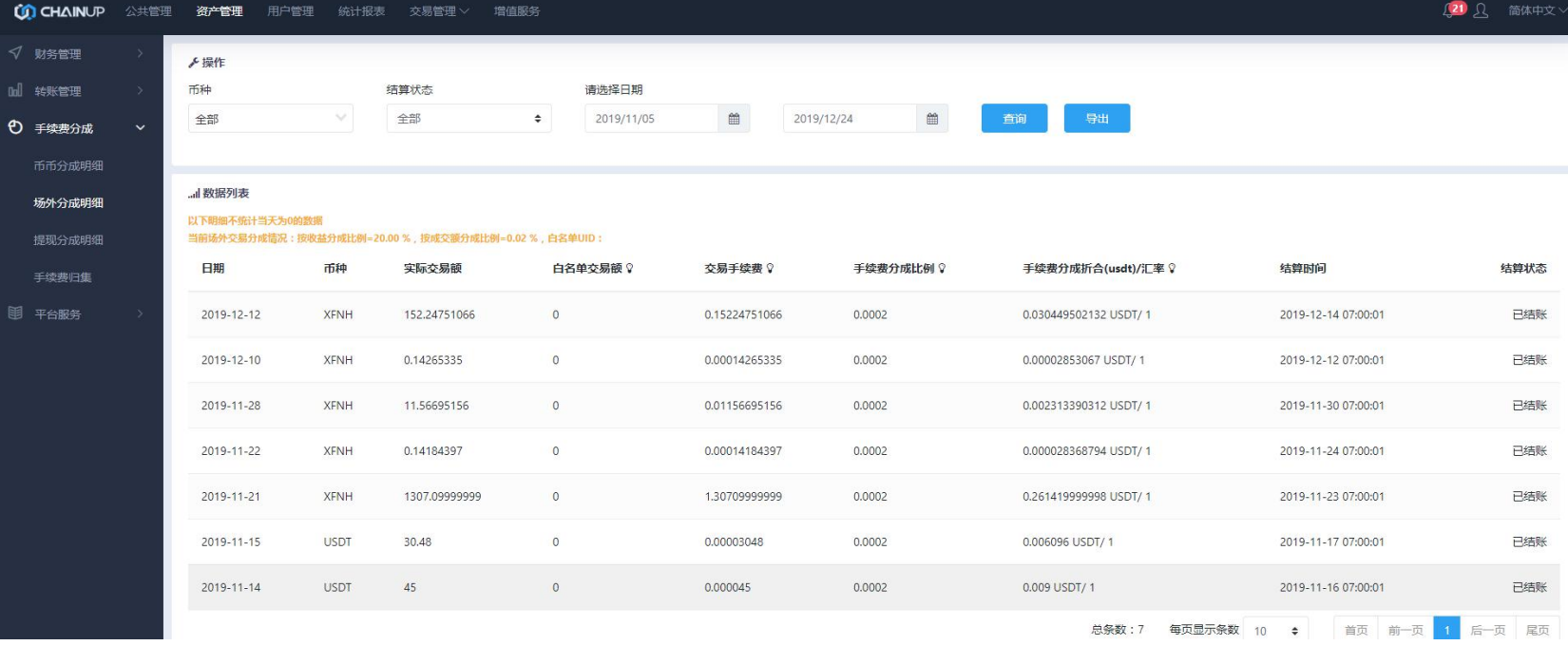Click the 结算状态 column header

tap(1523, 269)
